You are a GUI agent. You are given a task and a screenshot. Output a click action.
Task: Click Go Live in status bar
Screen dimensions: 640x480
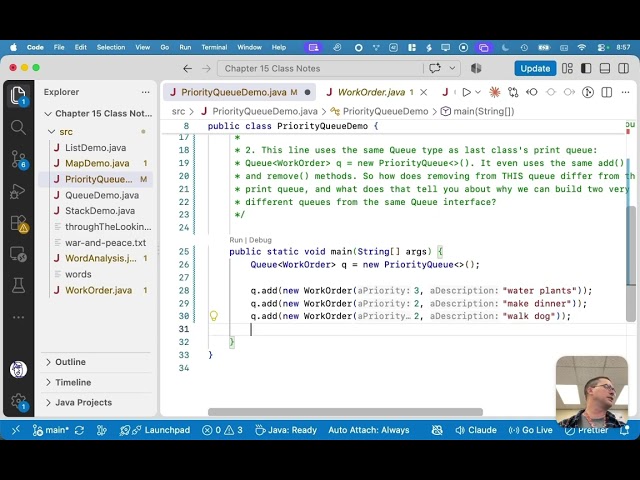point(530,430)
